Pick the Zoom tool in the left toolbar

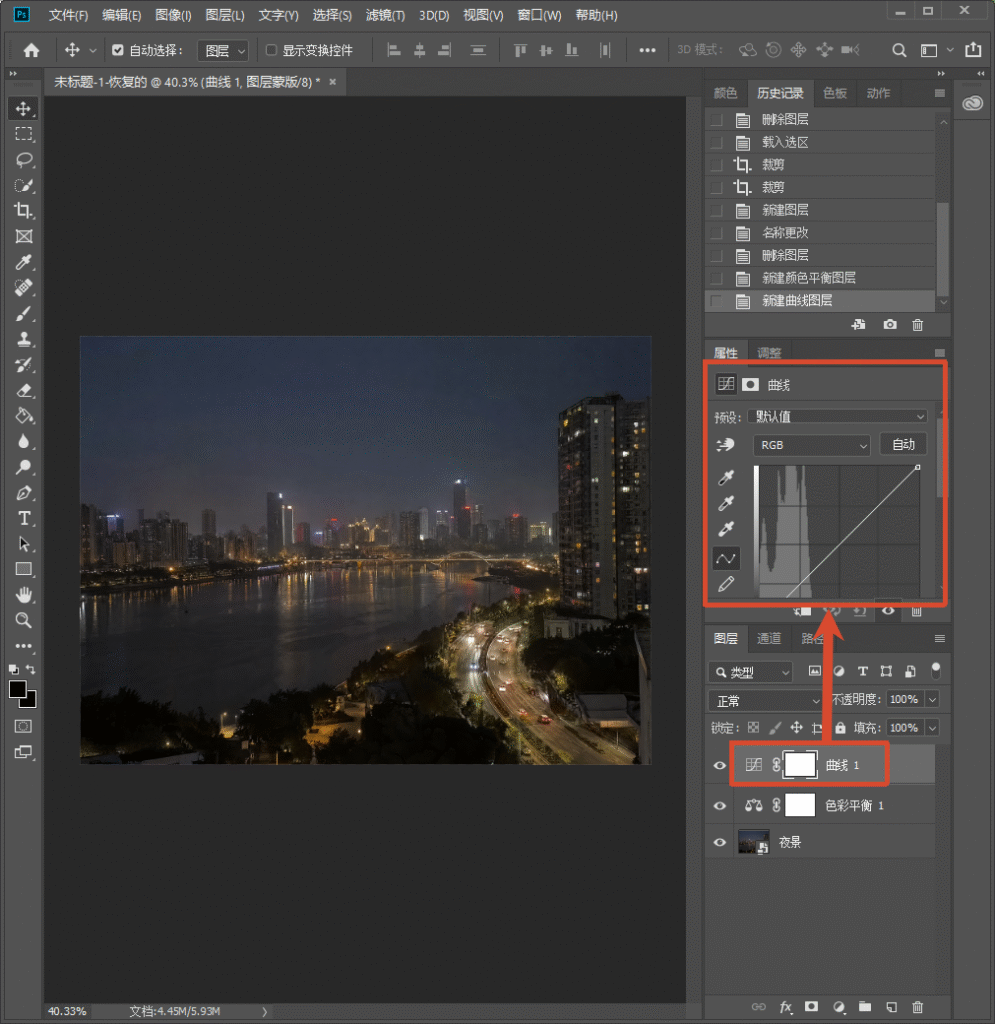pyautogui.click(x=24, y=620)
